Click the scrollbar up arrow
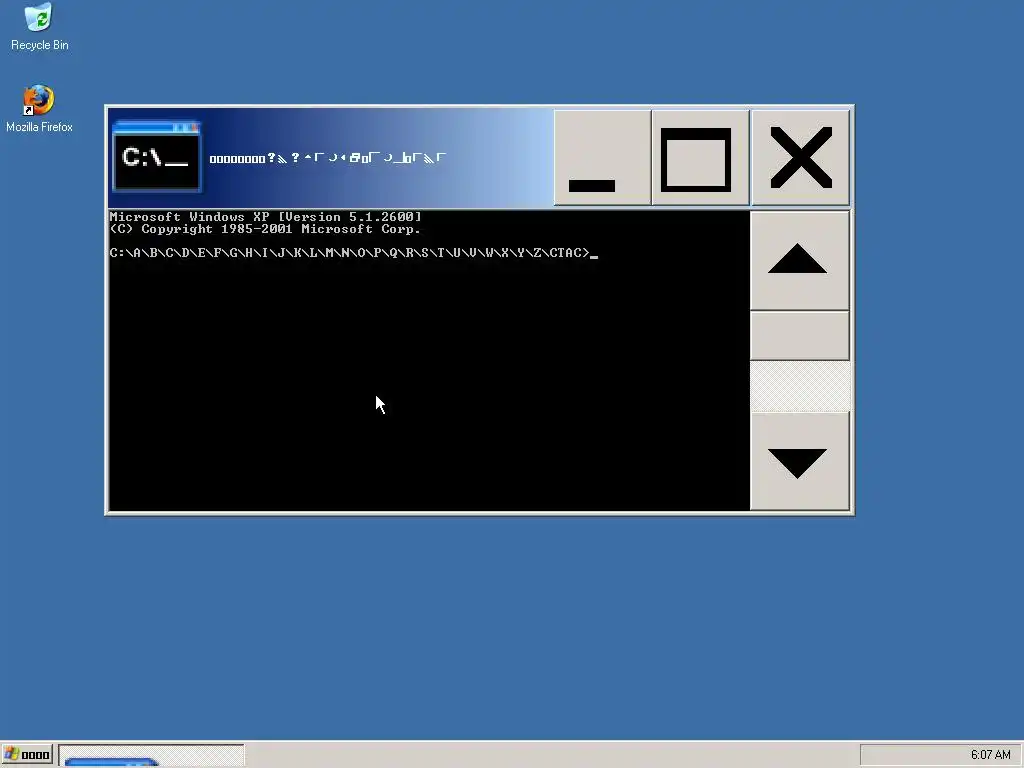The image size is (1024, 768). pyautogui.click(x=800, y=261)
